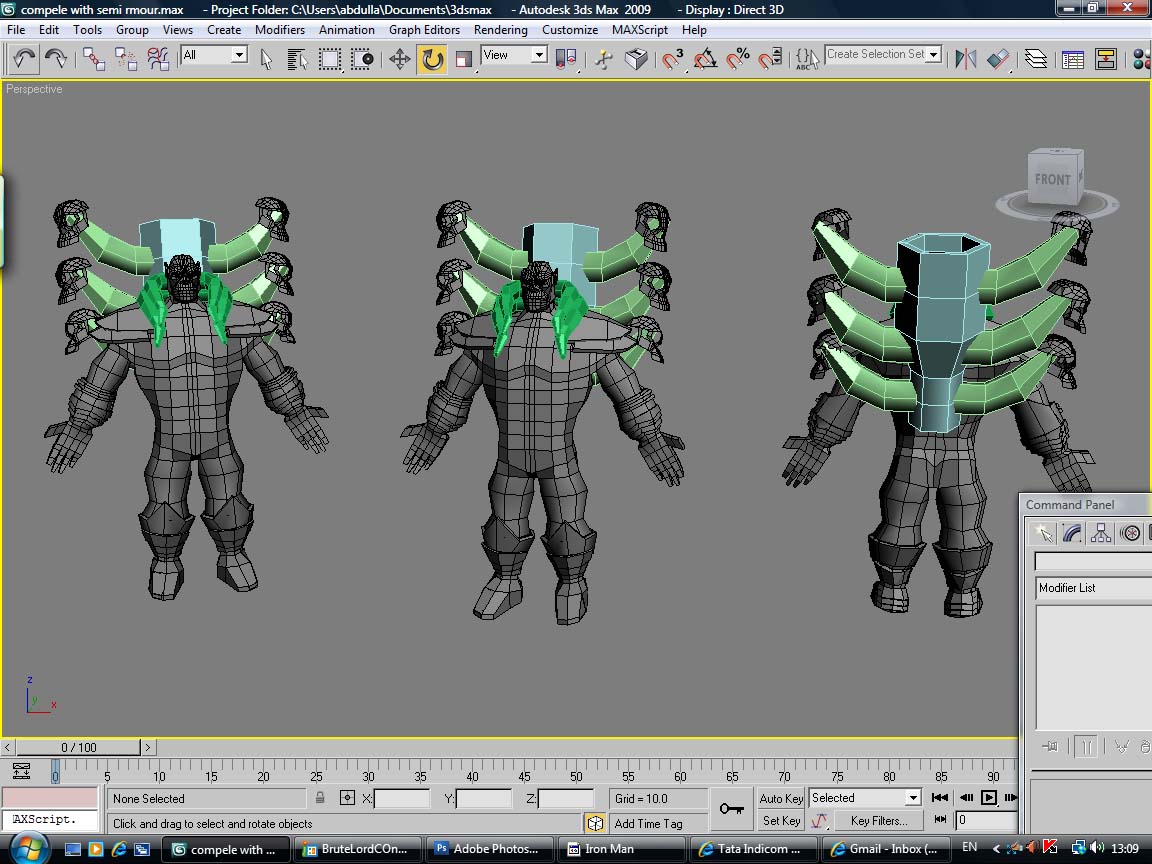The width and height of the screenshot is (1152, 864).
Task: Open the Create tab in Command Panel
Action: click(x=1043, y=533)
